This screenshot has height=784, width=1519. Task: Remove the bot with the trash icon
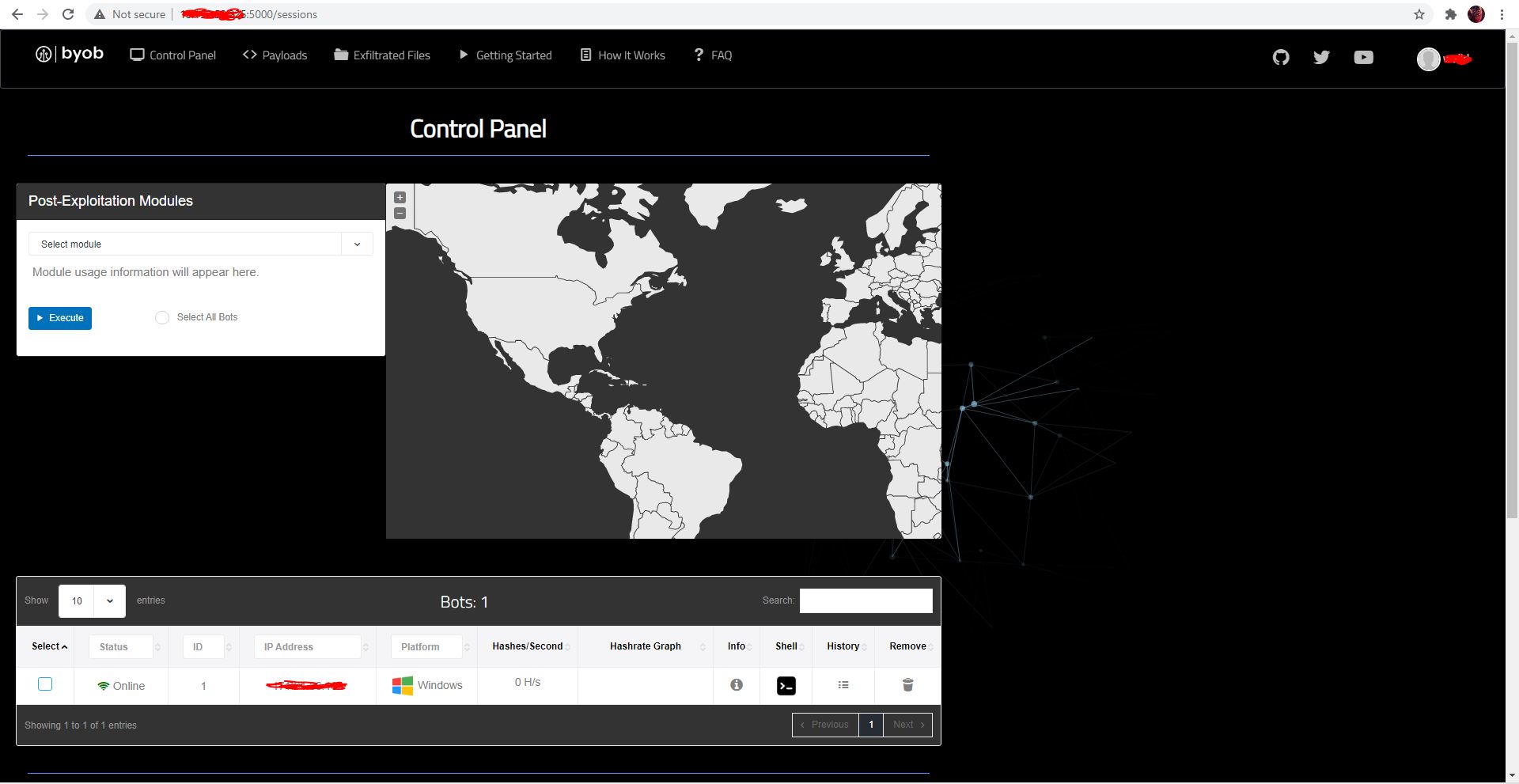(907, 685)
